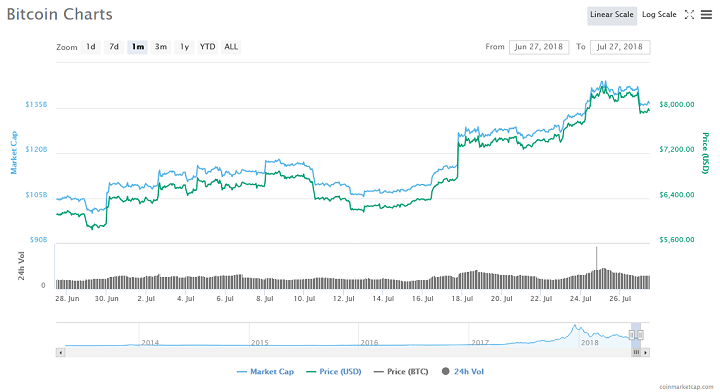Click the navigator scrollbar grip
Screen dimensions: 720x392
[x=636, y=353]
